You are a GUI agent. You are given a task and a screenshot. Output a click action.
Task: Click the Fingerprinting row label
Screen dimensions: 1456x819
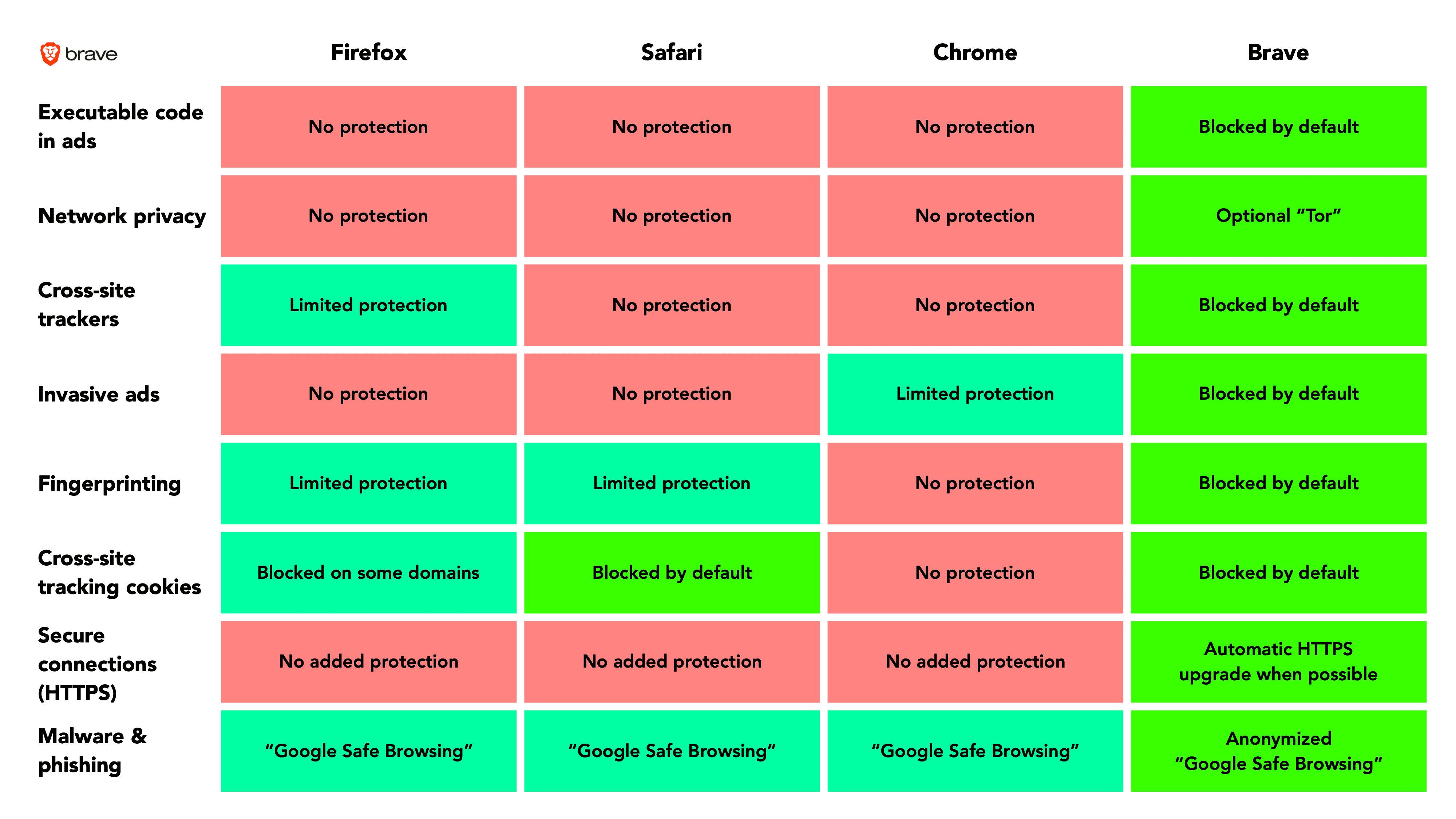[x=110, y=484]
